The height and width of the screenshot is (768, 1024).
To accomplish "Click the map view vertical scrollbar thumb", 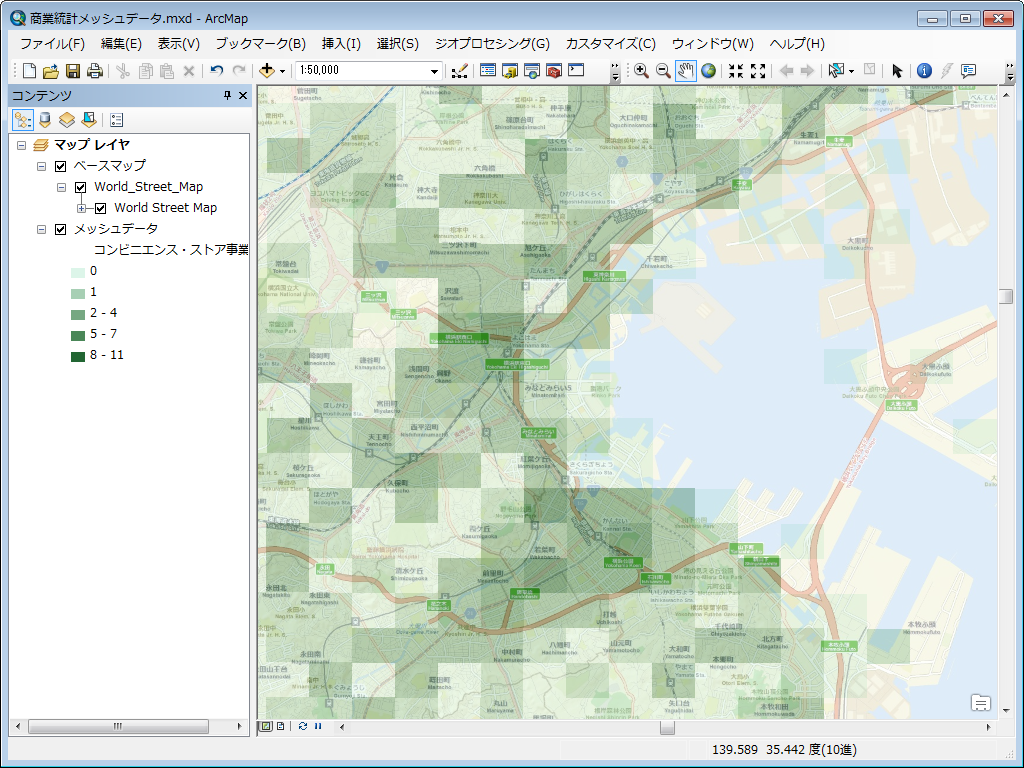I will click(x=1006, y=296).
